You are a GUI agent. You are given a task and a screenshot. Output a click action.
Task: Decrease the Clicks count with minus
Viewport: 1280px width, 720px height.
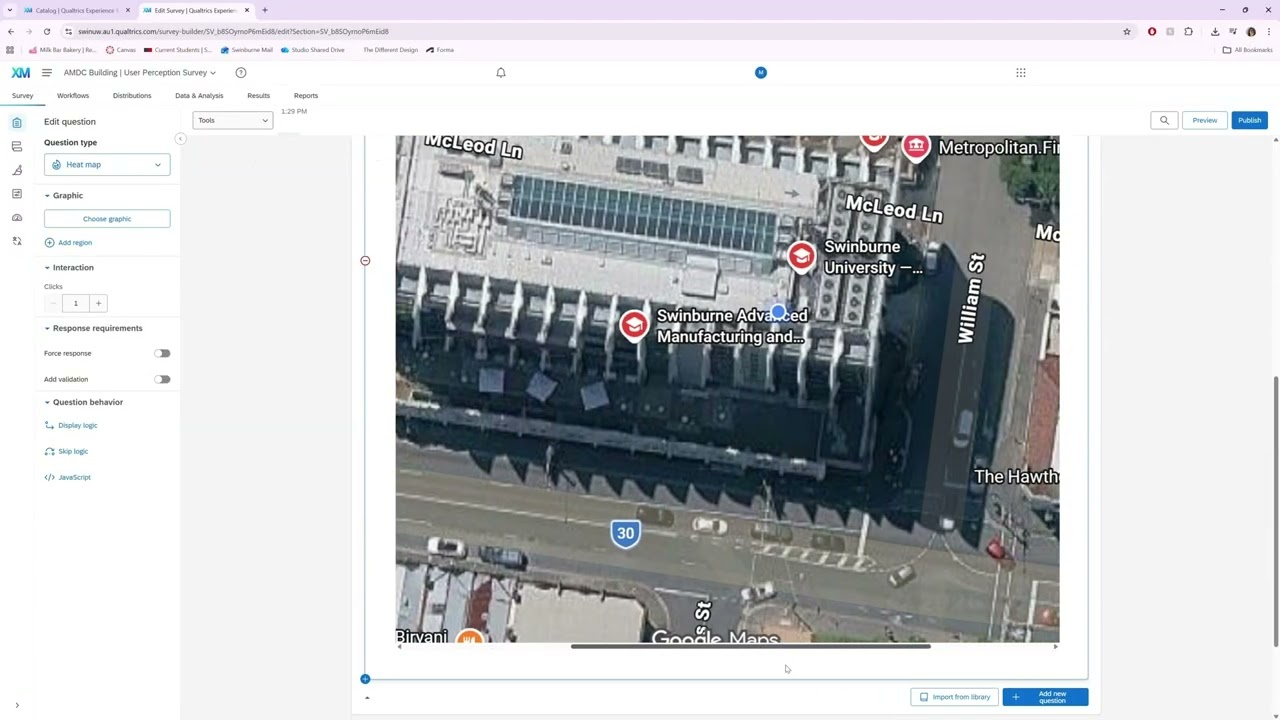tap(53, 303)
